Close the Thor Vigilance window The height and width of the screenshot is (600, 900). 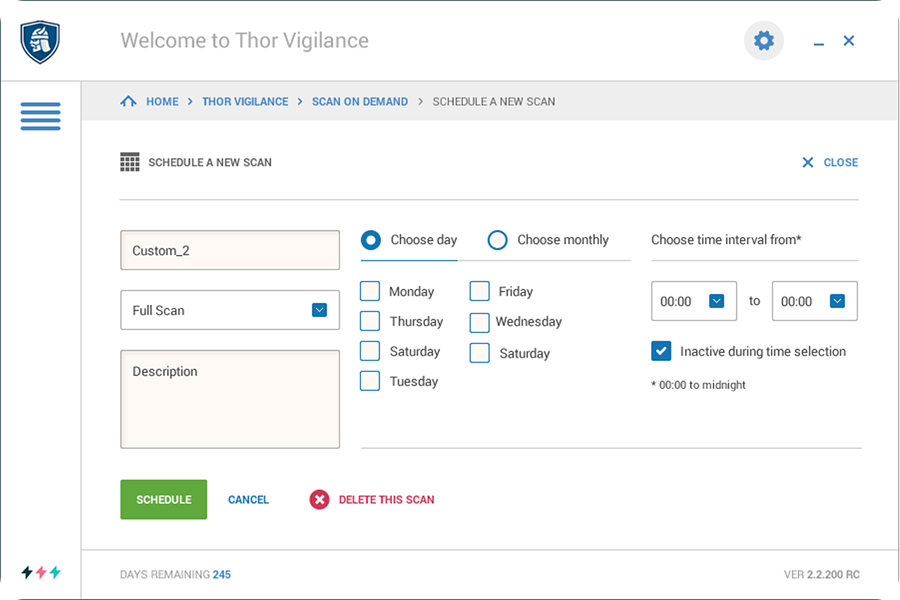(849, 41)
